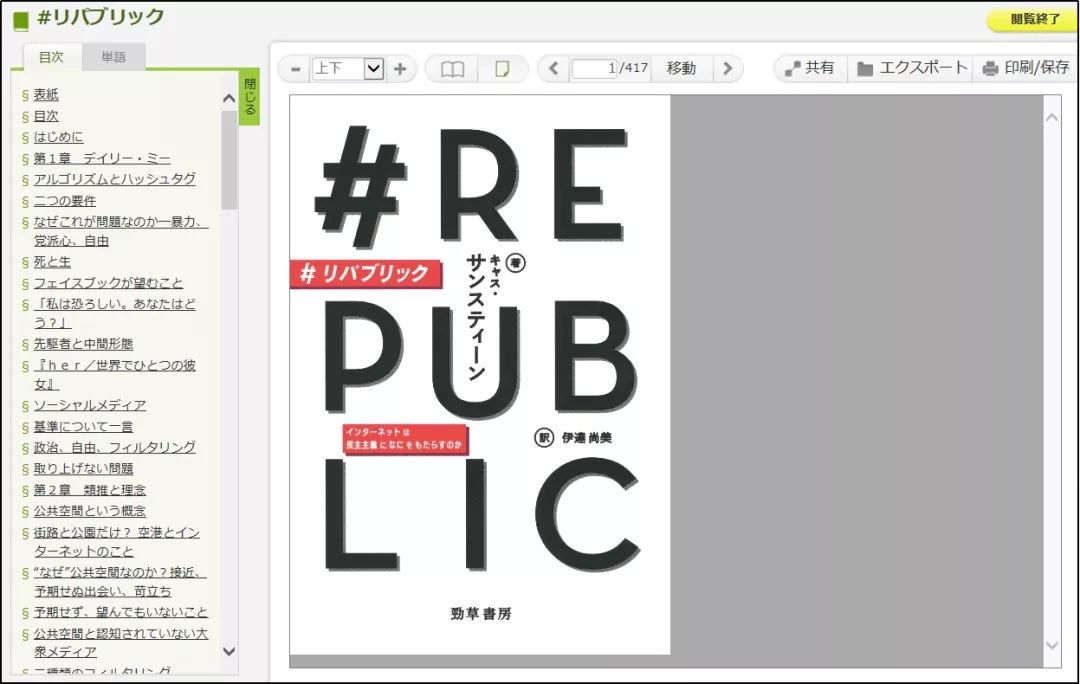1080x684 pixels.
Task: Open 予期せず、望んでもいないこと link
Action: click(121, 612)
